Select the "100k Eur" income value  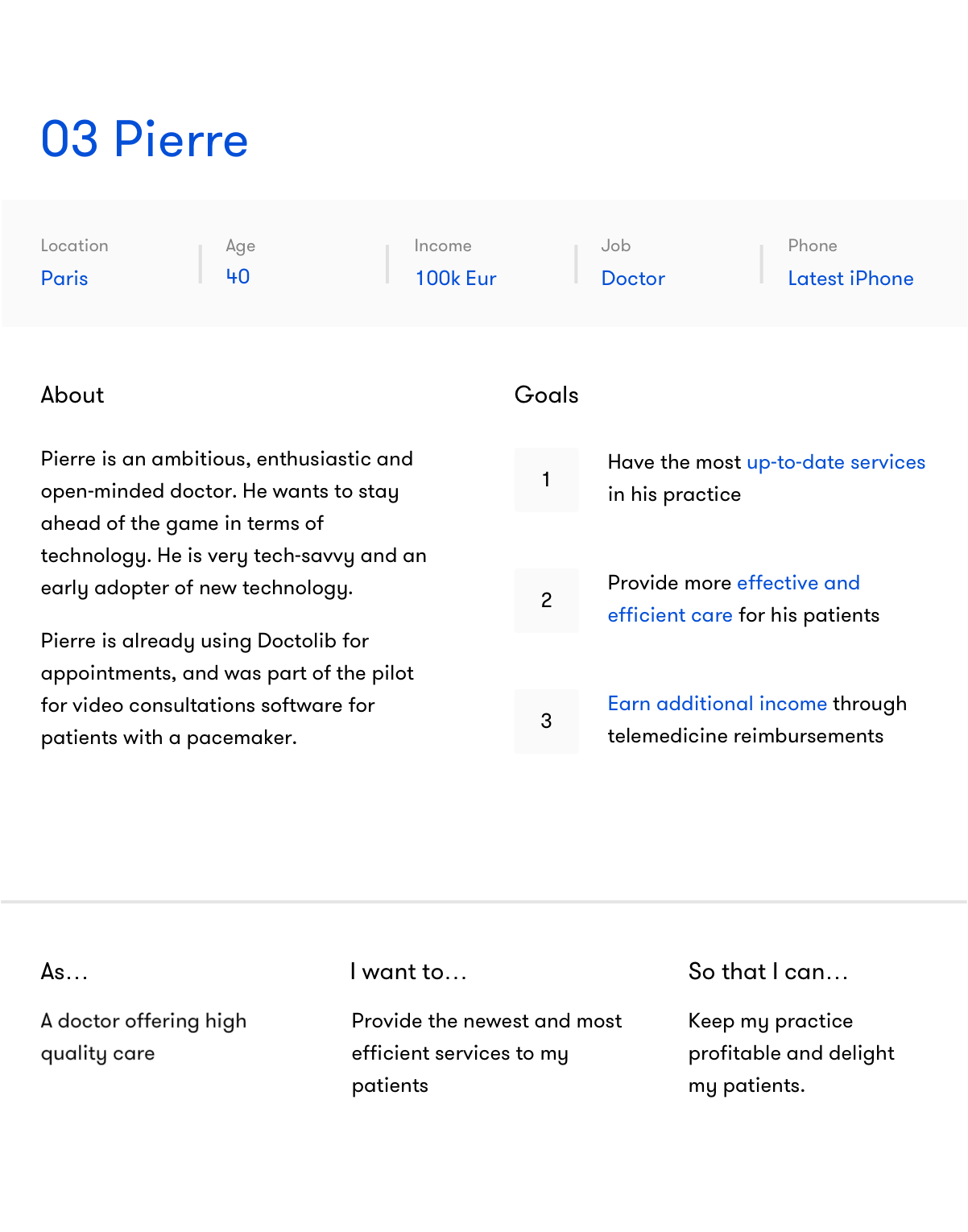tap(455, 279)
